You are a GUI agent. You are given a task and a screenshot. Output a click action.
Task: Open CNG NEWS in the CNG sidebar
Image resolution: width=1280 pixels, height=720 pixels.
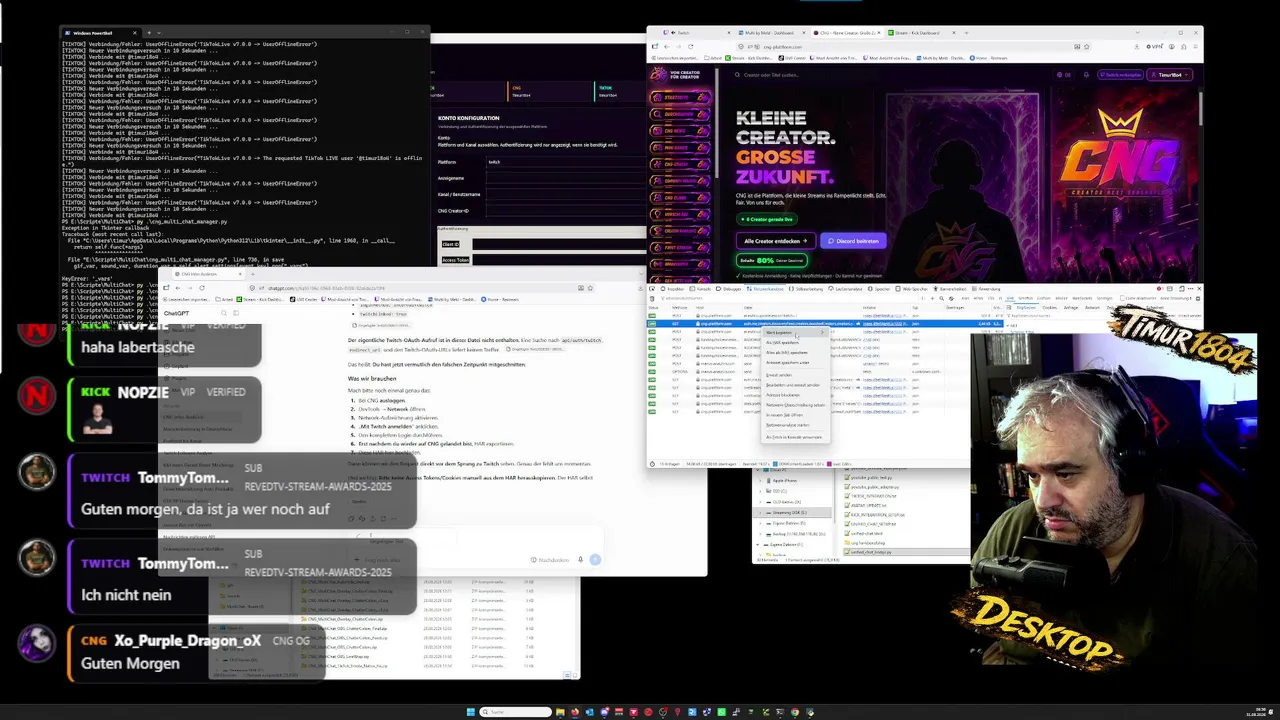click(x=681, y=131)
